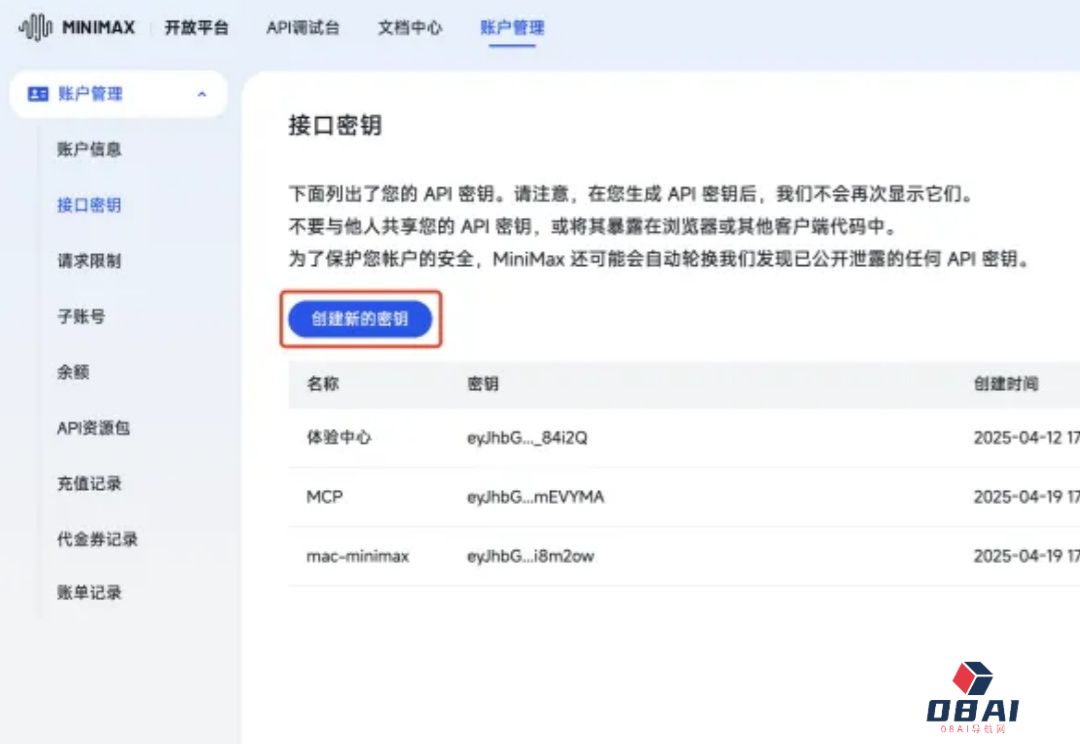Open the 开放平台 header link
Viewport: 1080px width, 744px height.
196,28
